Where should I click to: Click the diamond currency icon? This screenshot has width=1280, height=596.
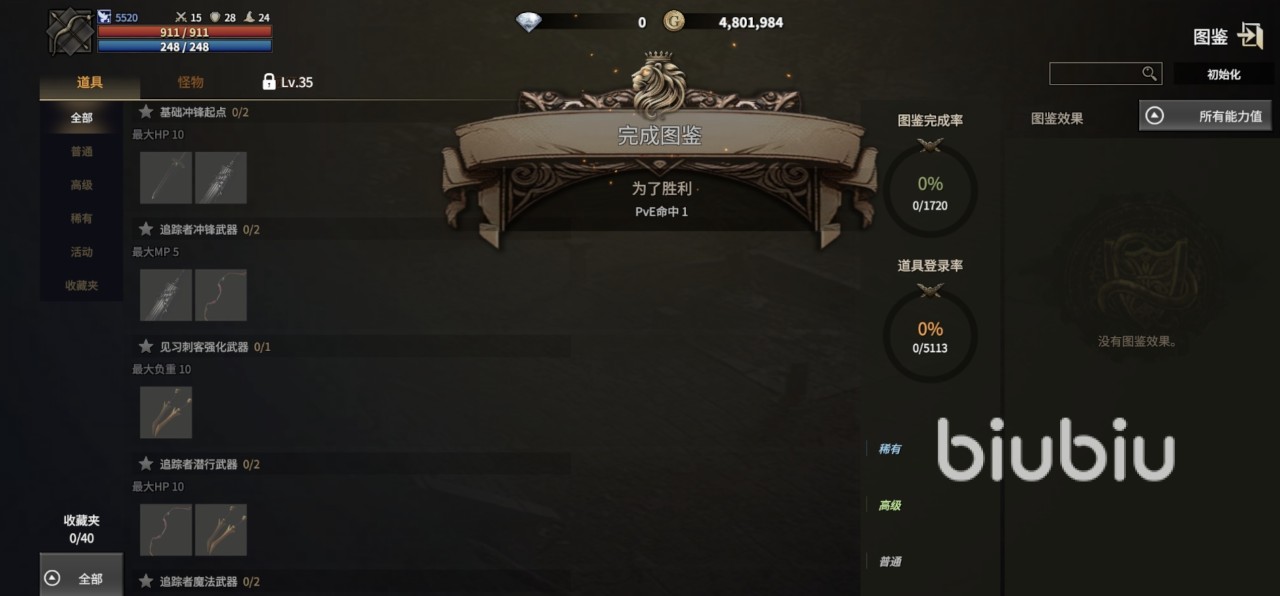coord(529,22)
